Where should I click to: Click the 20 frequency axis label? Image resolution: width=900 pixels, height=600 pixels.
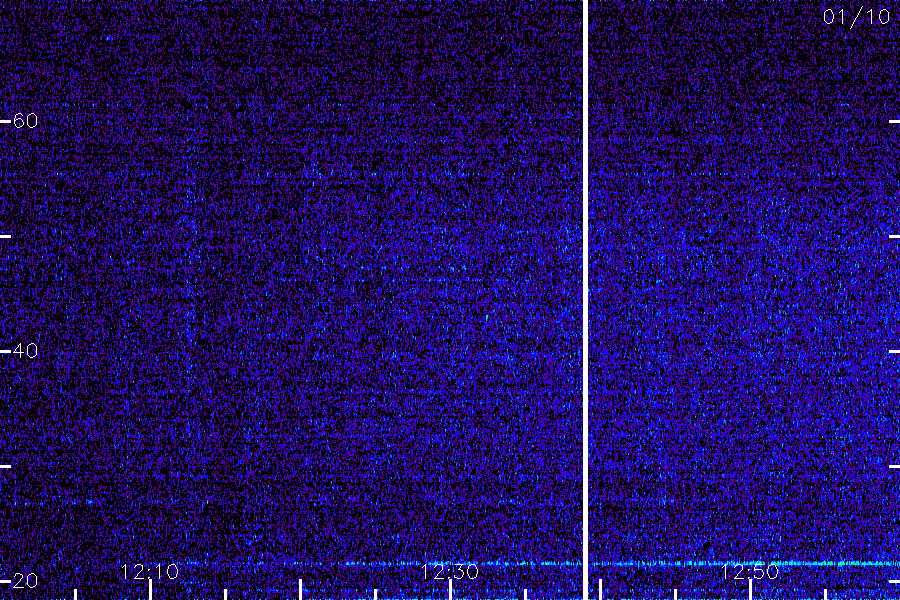(25, 581)
